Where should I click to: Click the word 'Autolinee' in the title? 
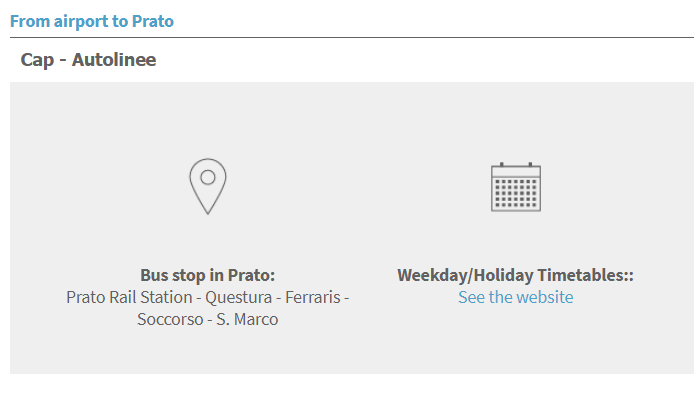pyautogui.click(x=114, y=60)
